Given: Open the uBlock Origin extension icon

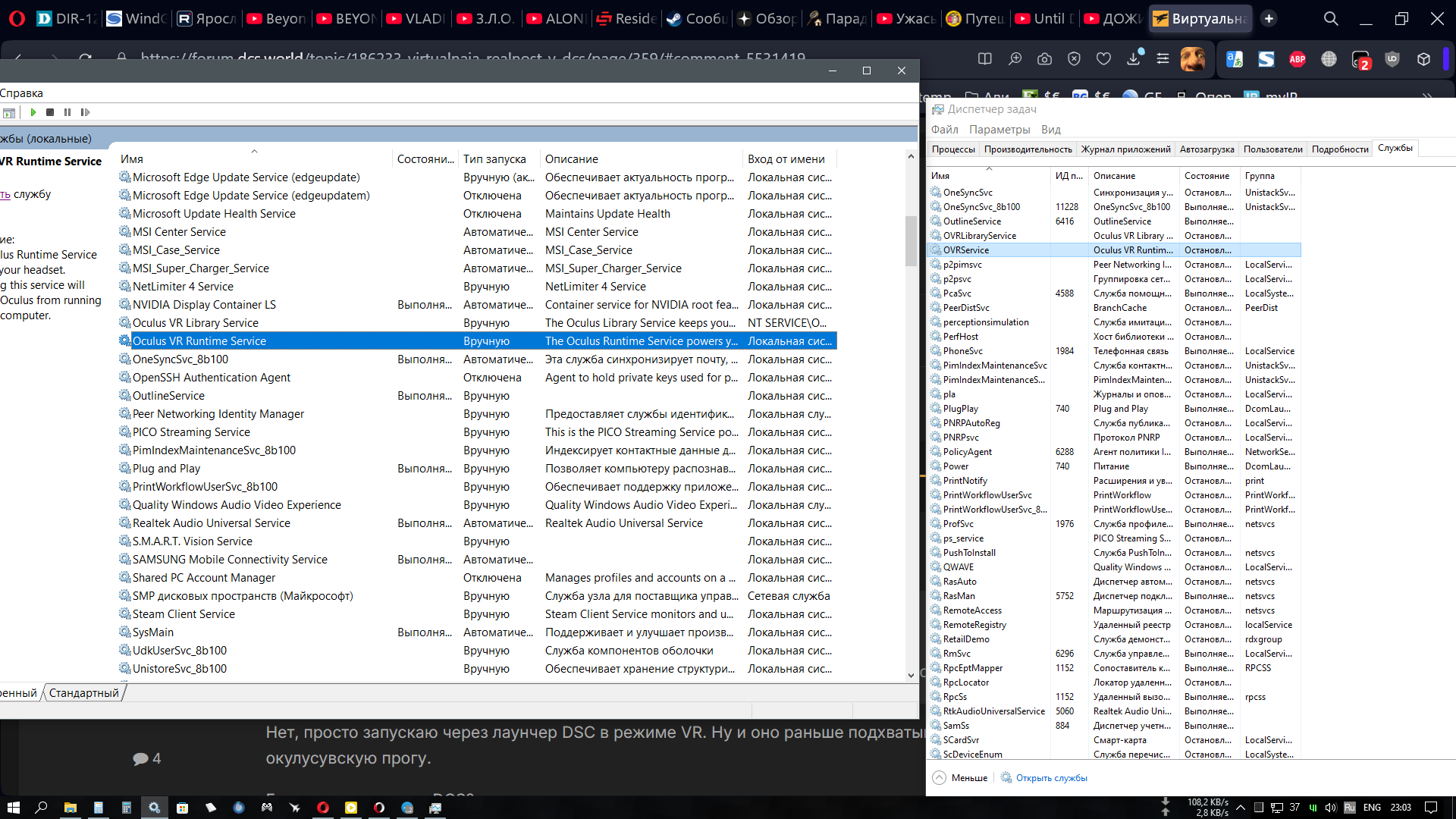Looking at the screenshot, I should pos(1392,59).
